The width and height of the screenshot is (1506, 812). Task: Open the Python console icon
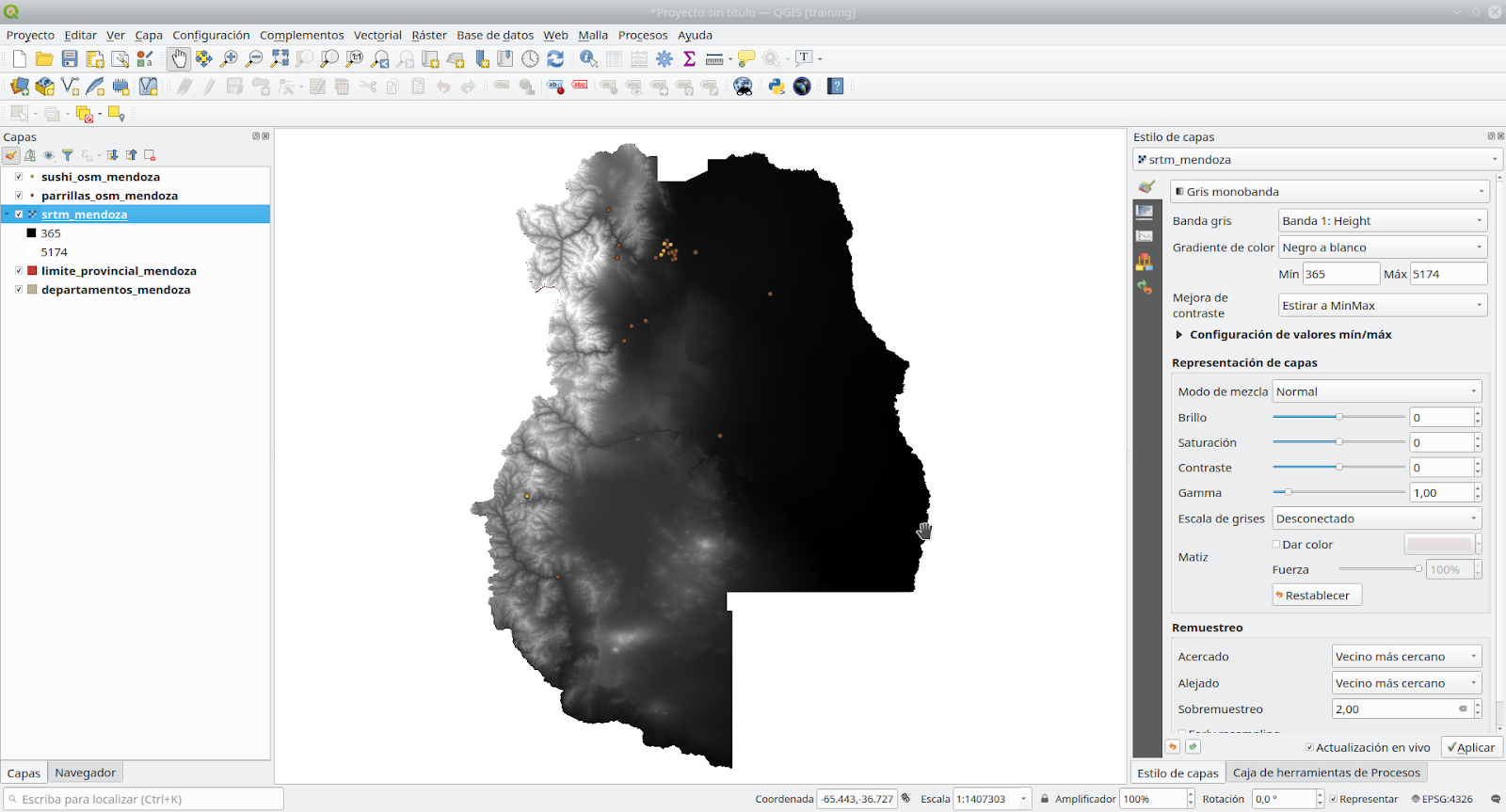[777, 87]
